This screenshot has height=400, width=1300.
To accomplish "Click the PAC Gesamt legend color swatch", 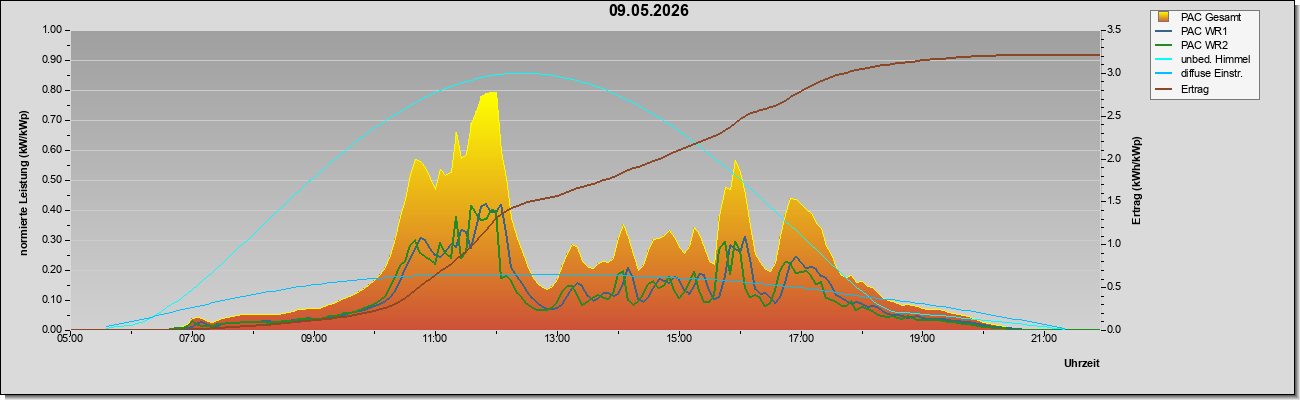I will coord(1165,17).
